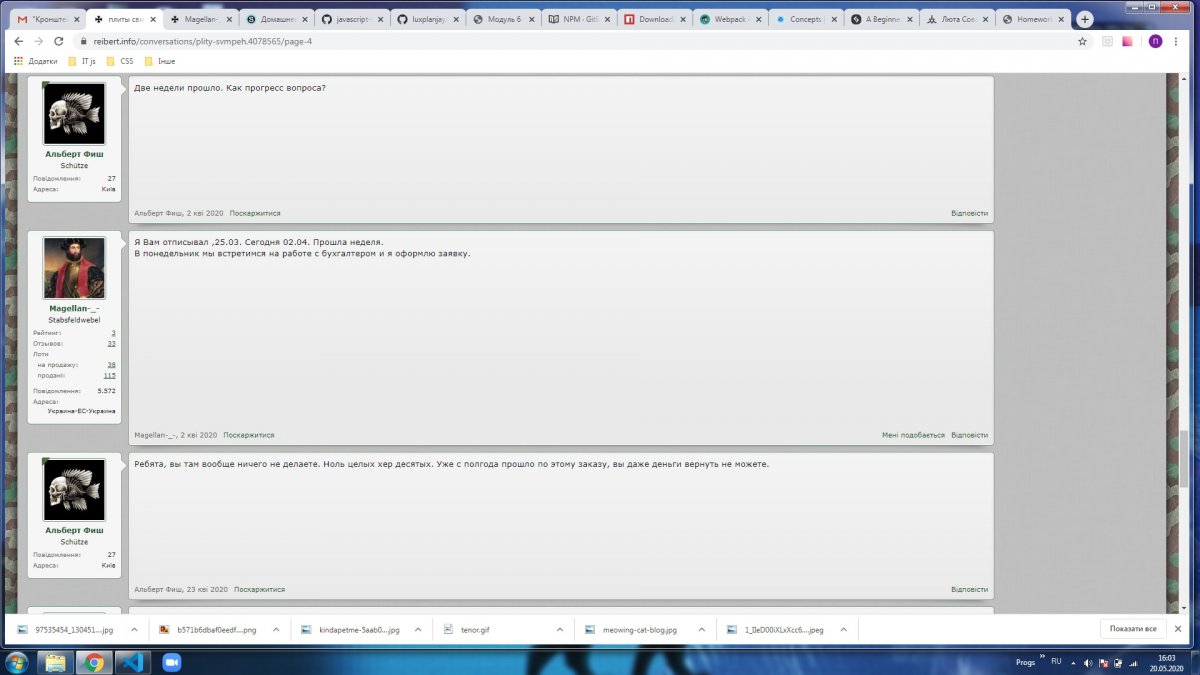The image size is (1200, 675).
Task: Click Відповісти on Magellan's post
Action: [969, 435]
